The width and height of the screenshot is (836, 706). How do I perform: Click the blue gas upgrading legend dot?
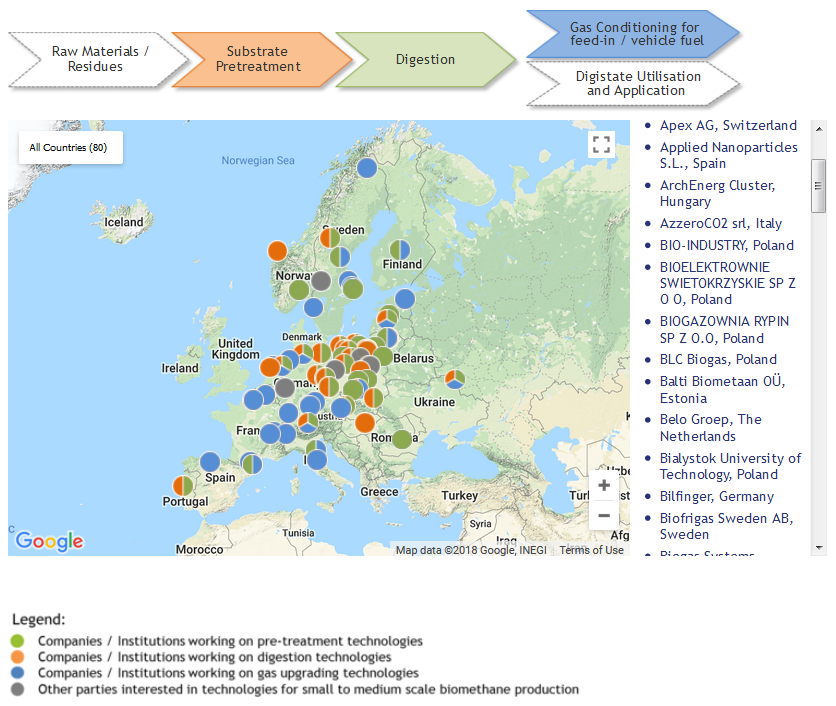[x=18, y=673]
